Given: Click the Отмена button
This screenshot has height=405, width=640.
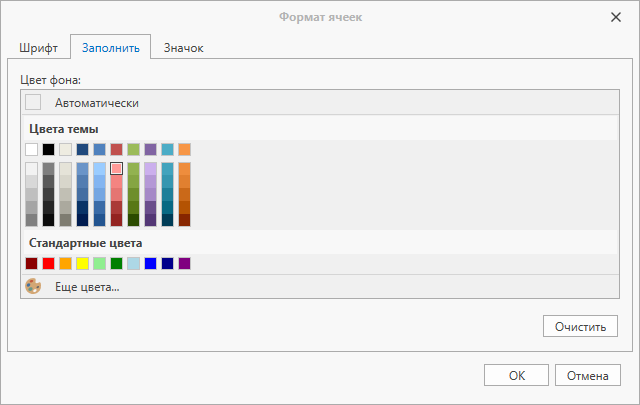Looking at the screenshot, I should click(x=588, y=375).
